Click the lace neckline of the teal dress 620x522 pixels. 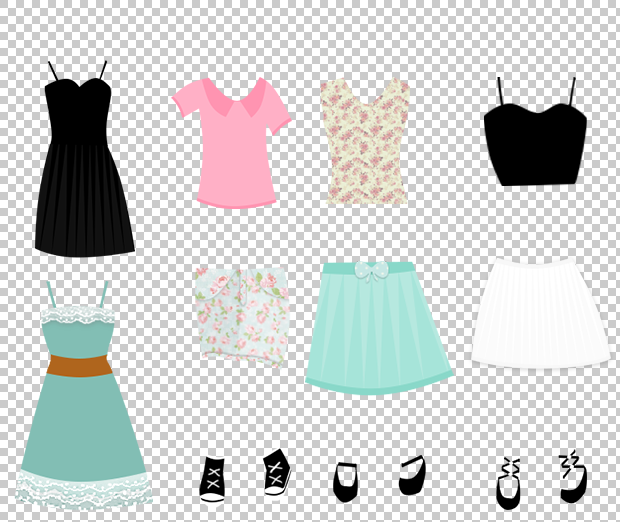tap(78, 315)
